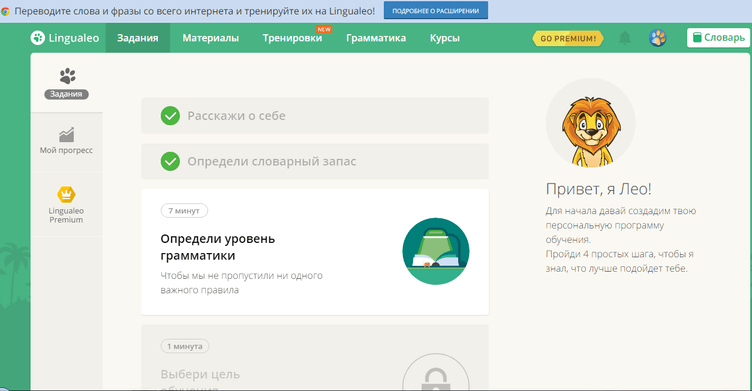
Task: Click the Chrome icon in the extension banner
Action: tap(5, 11)
